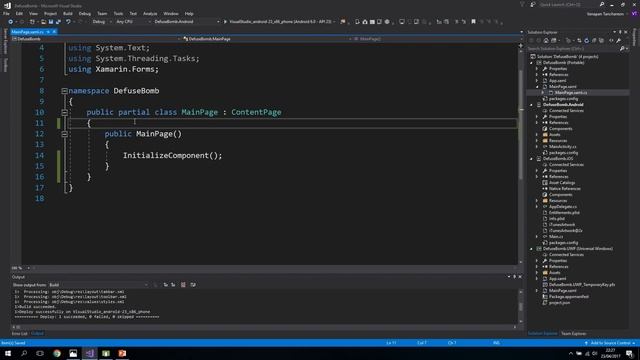
Task: Click the InitializeComponent(); code line
Action: pos(172,156)
